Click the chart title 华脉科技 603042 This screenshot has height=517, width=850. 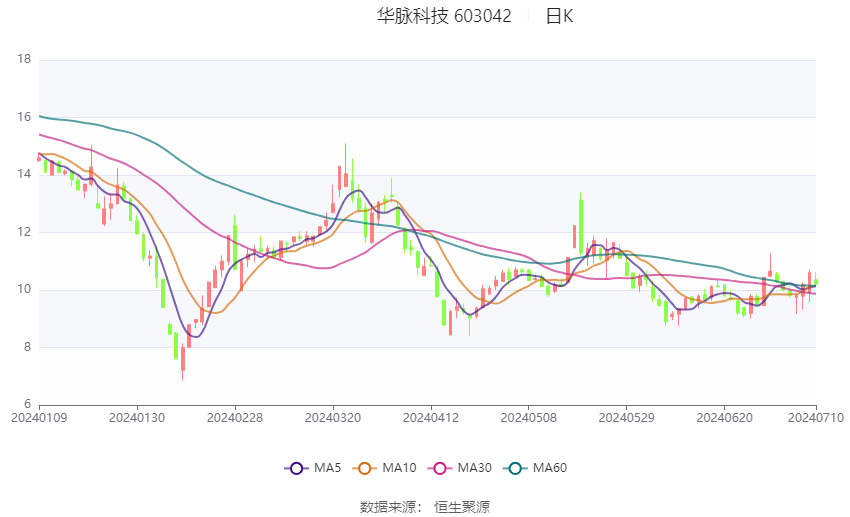tap(444, 16)
